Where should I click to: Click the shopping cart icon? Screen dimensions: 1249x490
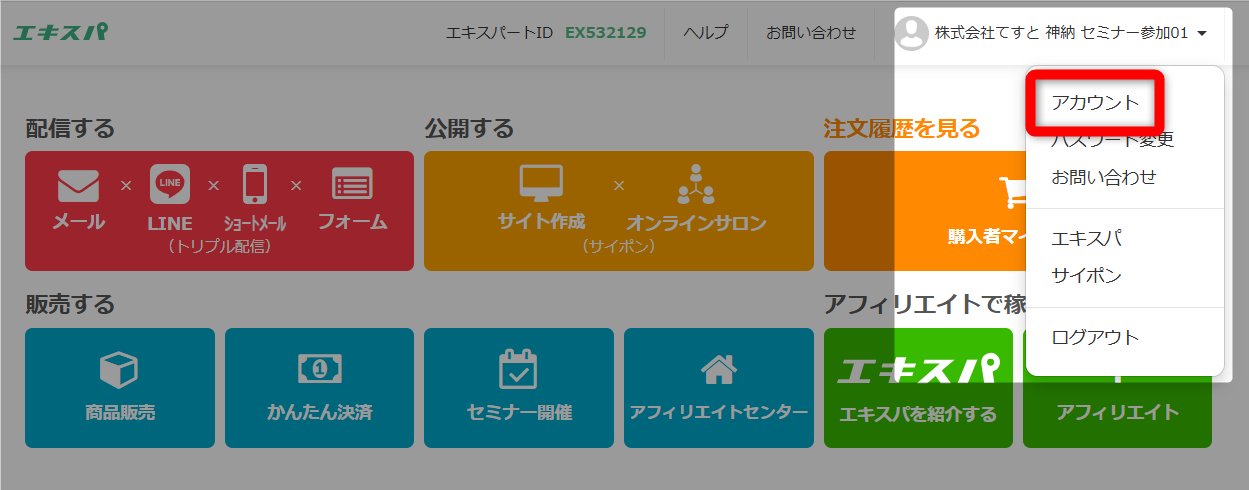1012,192
